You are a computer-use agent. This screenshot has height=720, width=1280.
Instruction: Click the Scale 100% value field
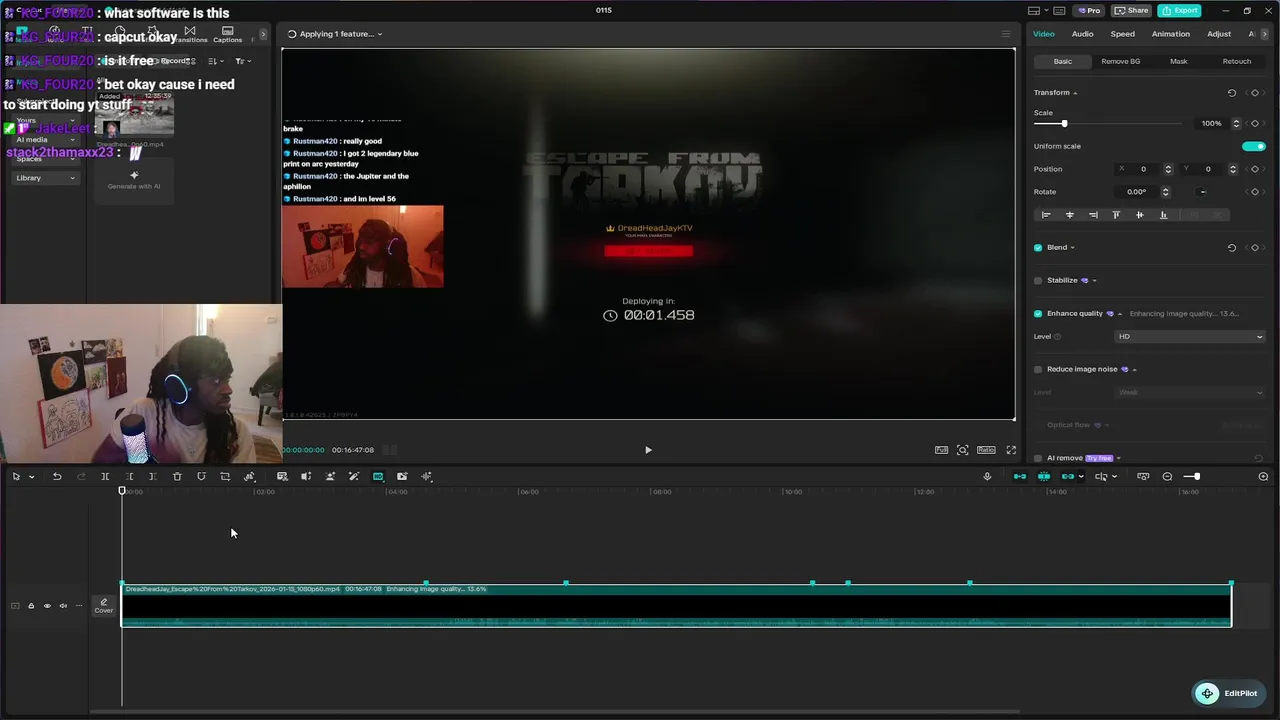1212,124
